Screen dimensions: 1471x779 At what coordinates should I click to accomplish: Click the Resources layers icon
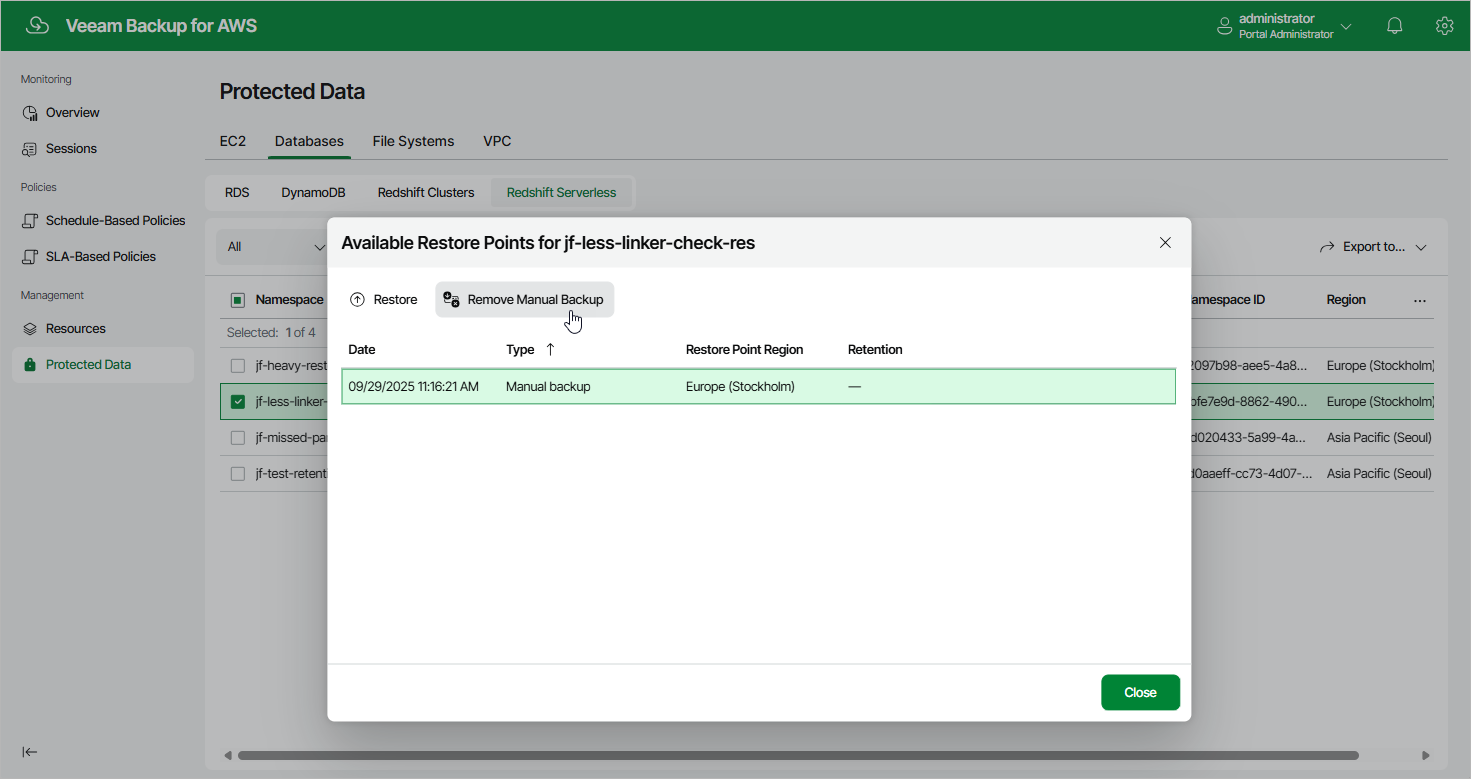30,329
